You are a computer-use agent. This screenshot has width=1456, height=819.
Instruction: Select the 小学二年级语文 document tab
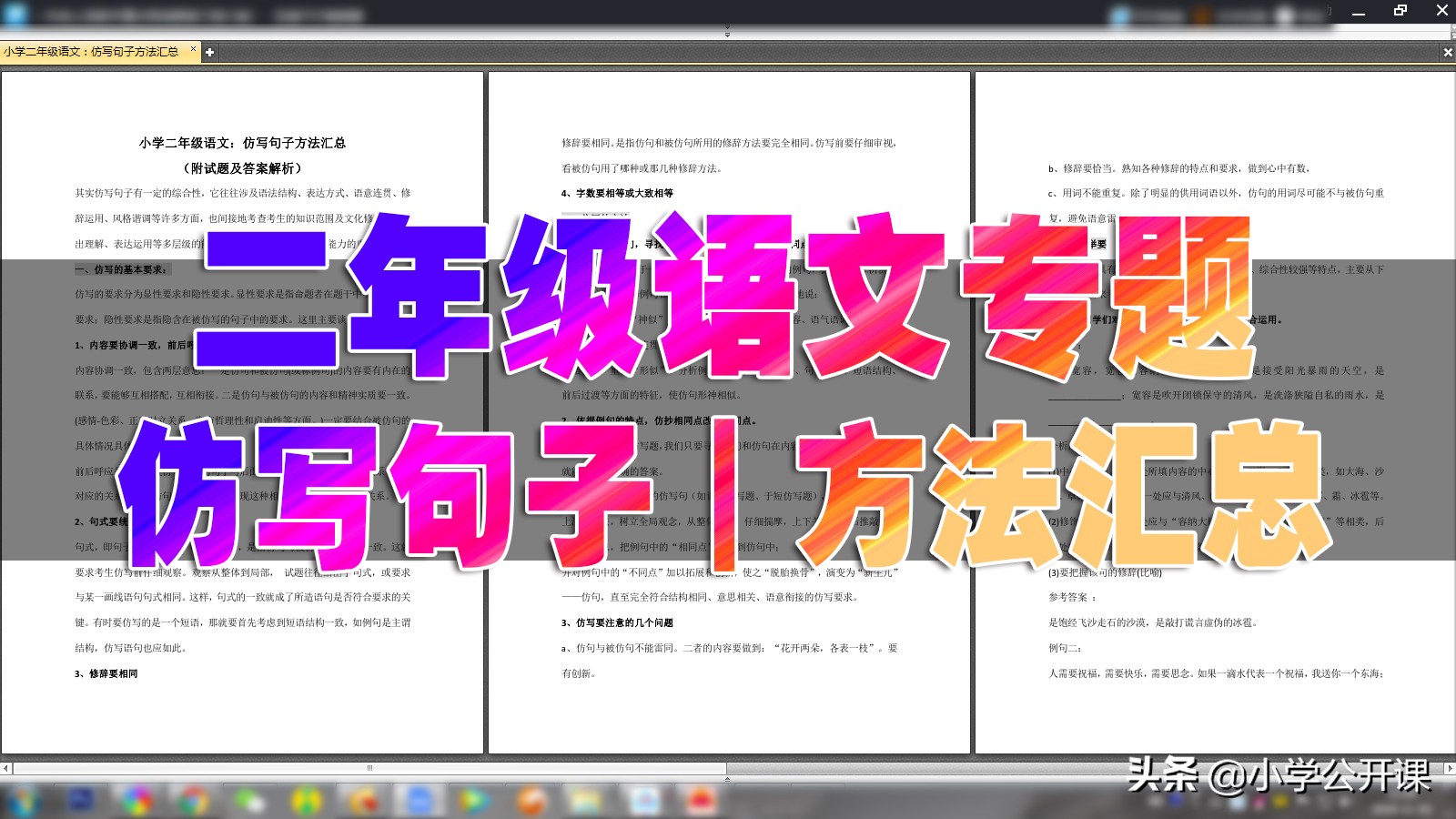coord(91,53)
